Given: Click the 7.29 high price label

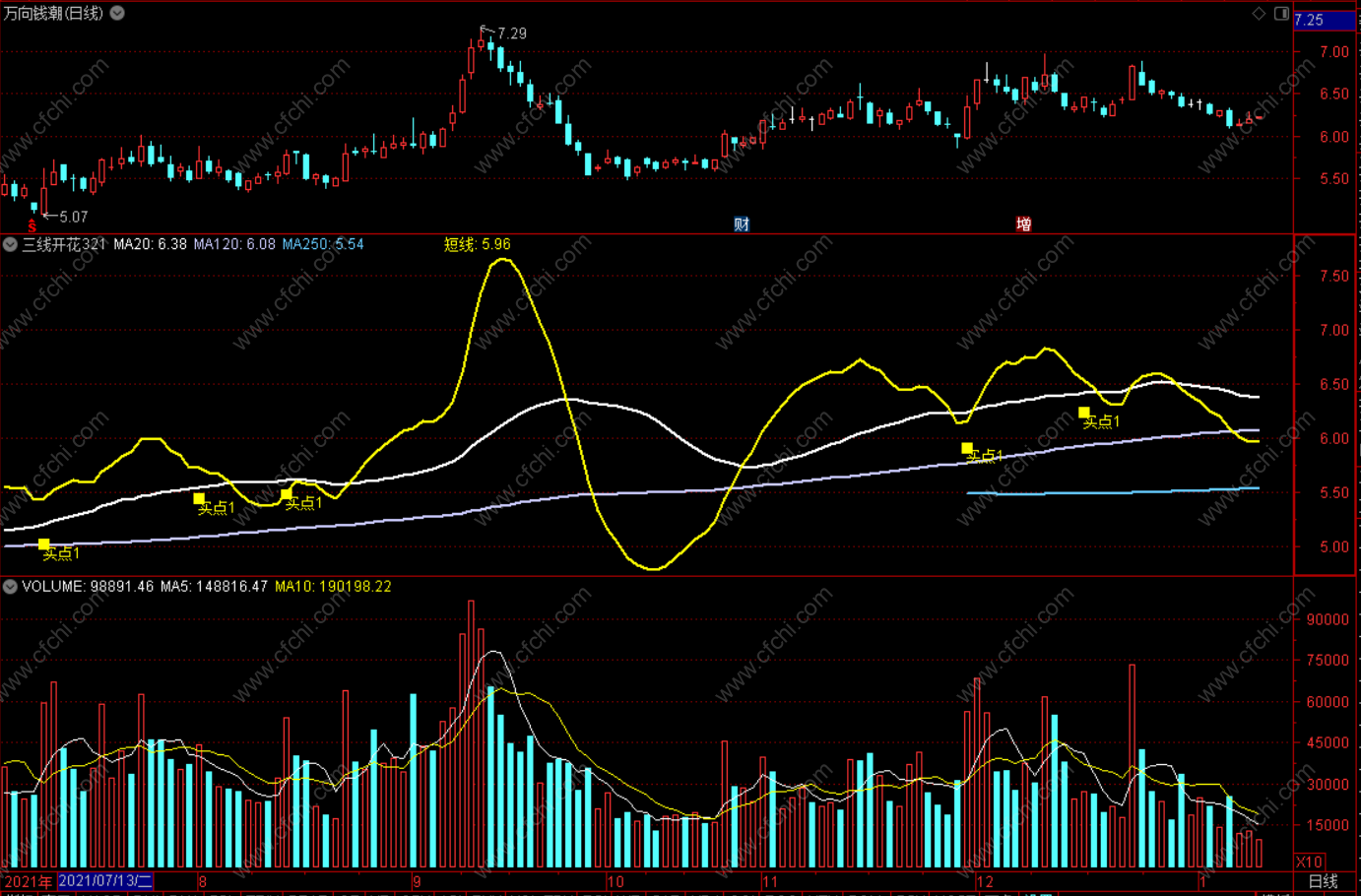Looking at the screenshot, I should point(512,33).
